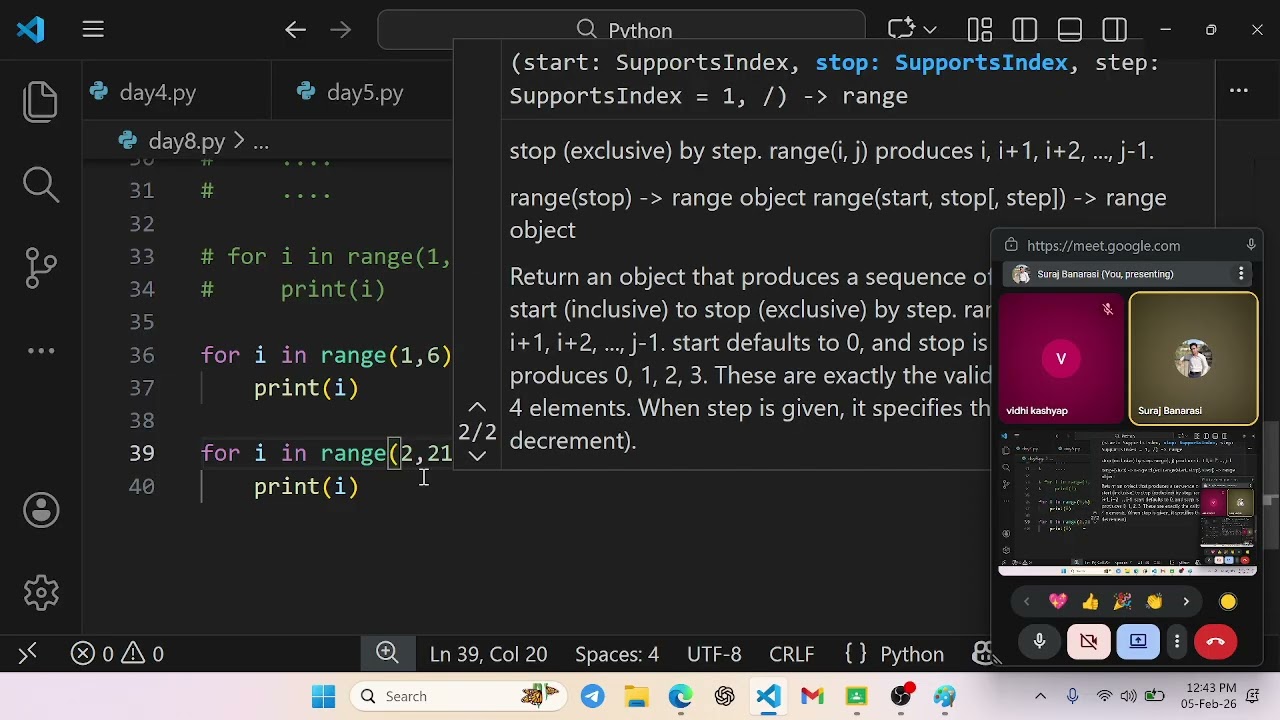This screenshot has height=720, width=1280.
Task: Expand the breadcrumb ellipsis after day8.py
Action: pos(260,142)
